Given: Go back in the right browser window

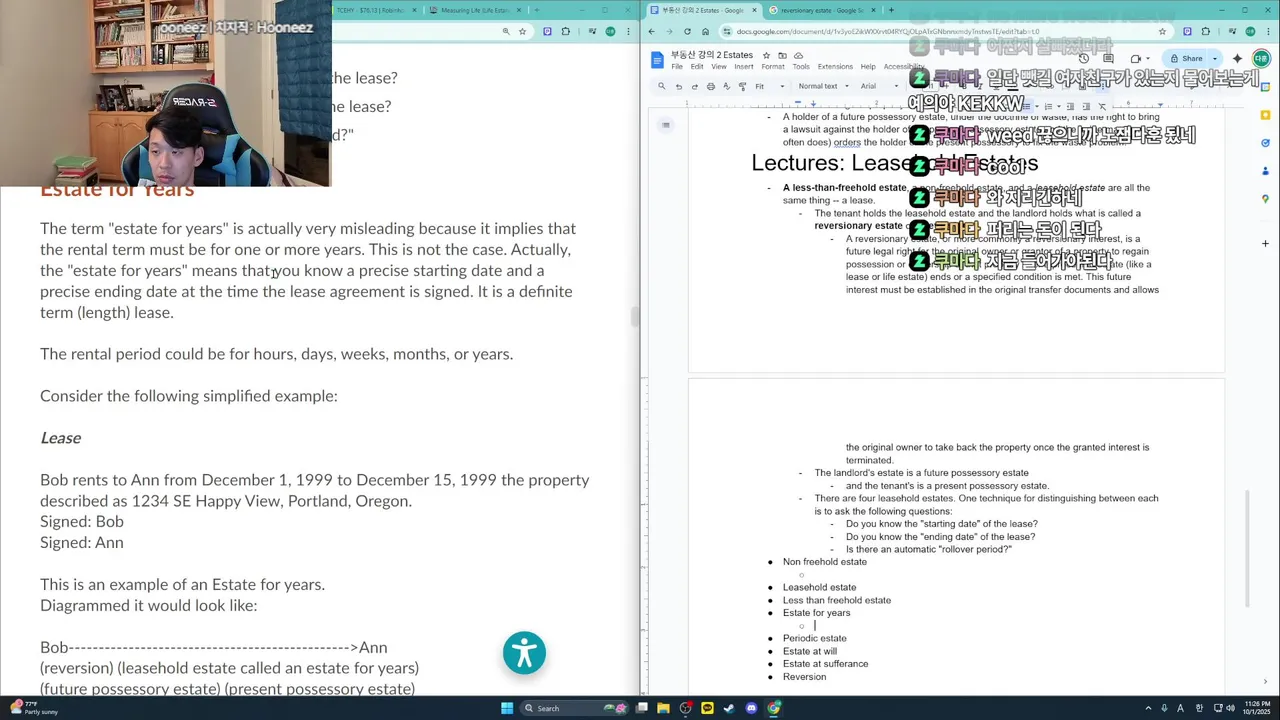Looking at the screenshot, I should tap(652, 31).
